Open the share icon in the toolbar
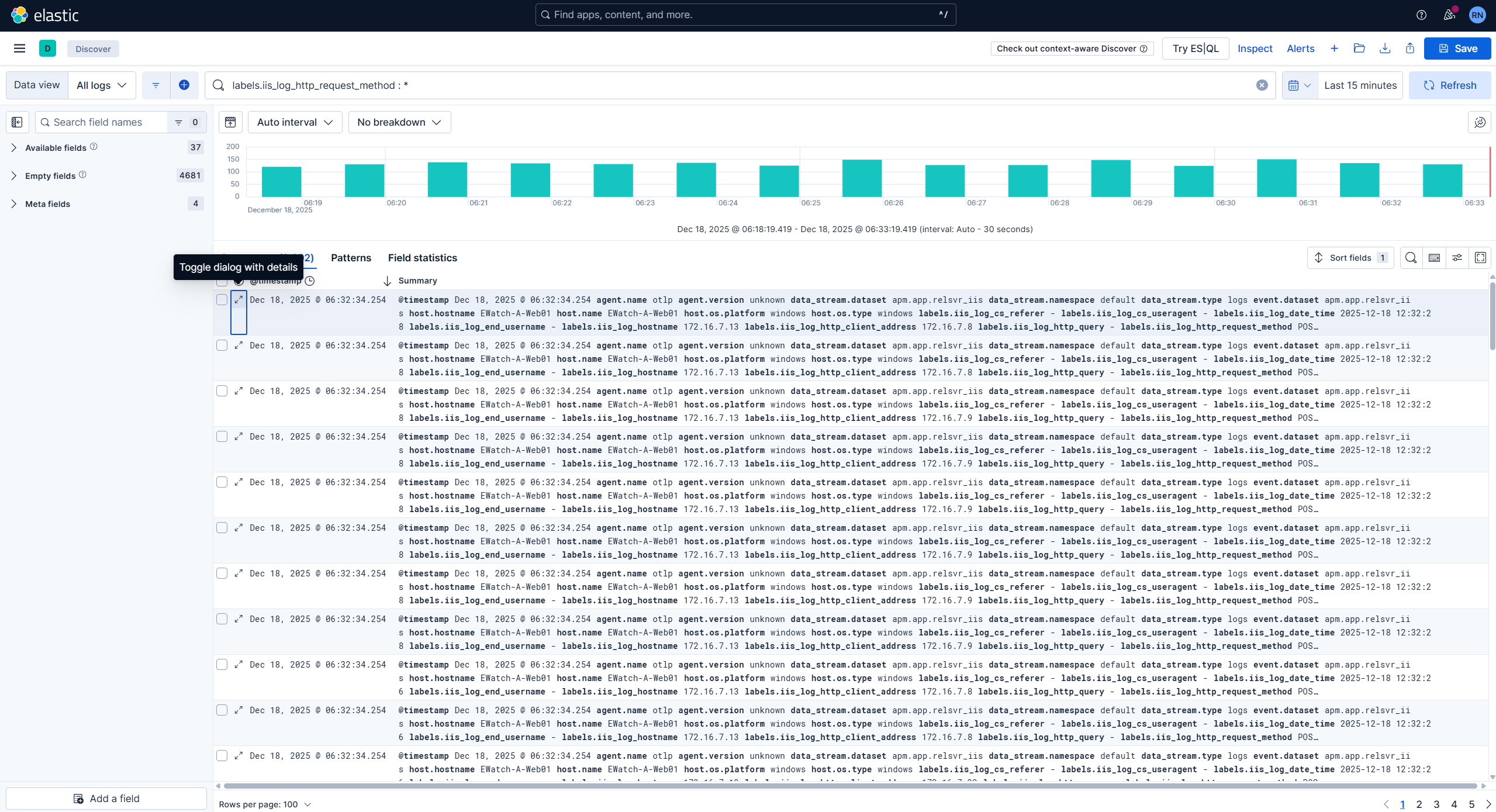Viewport: 1496px width, 812px height. 1410,48
